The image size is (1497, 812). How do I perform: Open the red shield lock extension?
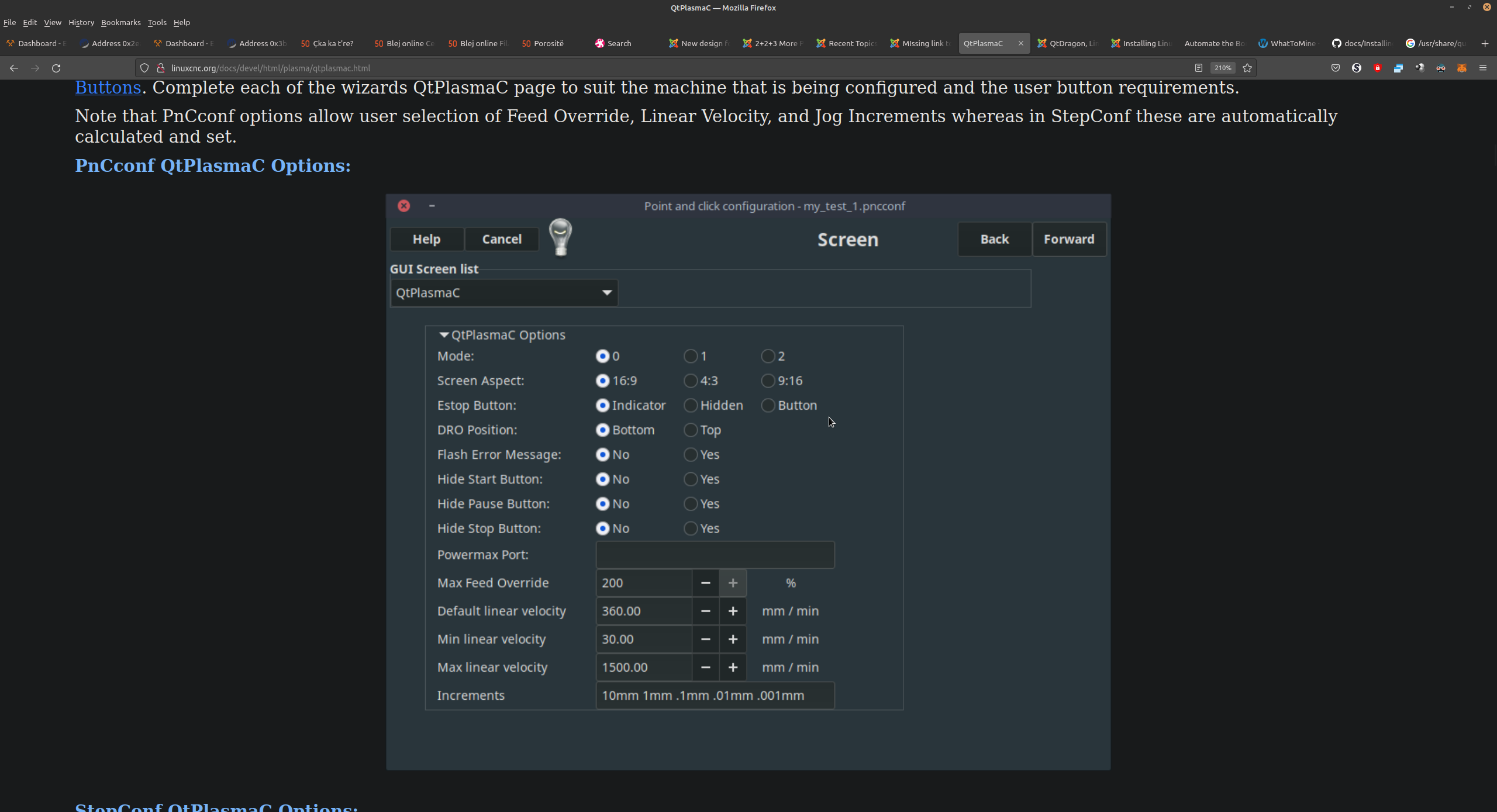[x=1378, y=68]
